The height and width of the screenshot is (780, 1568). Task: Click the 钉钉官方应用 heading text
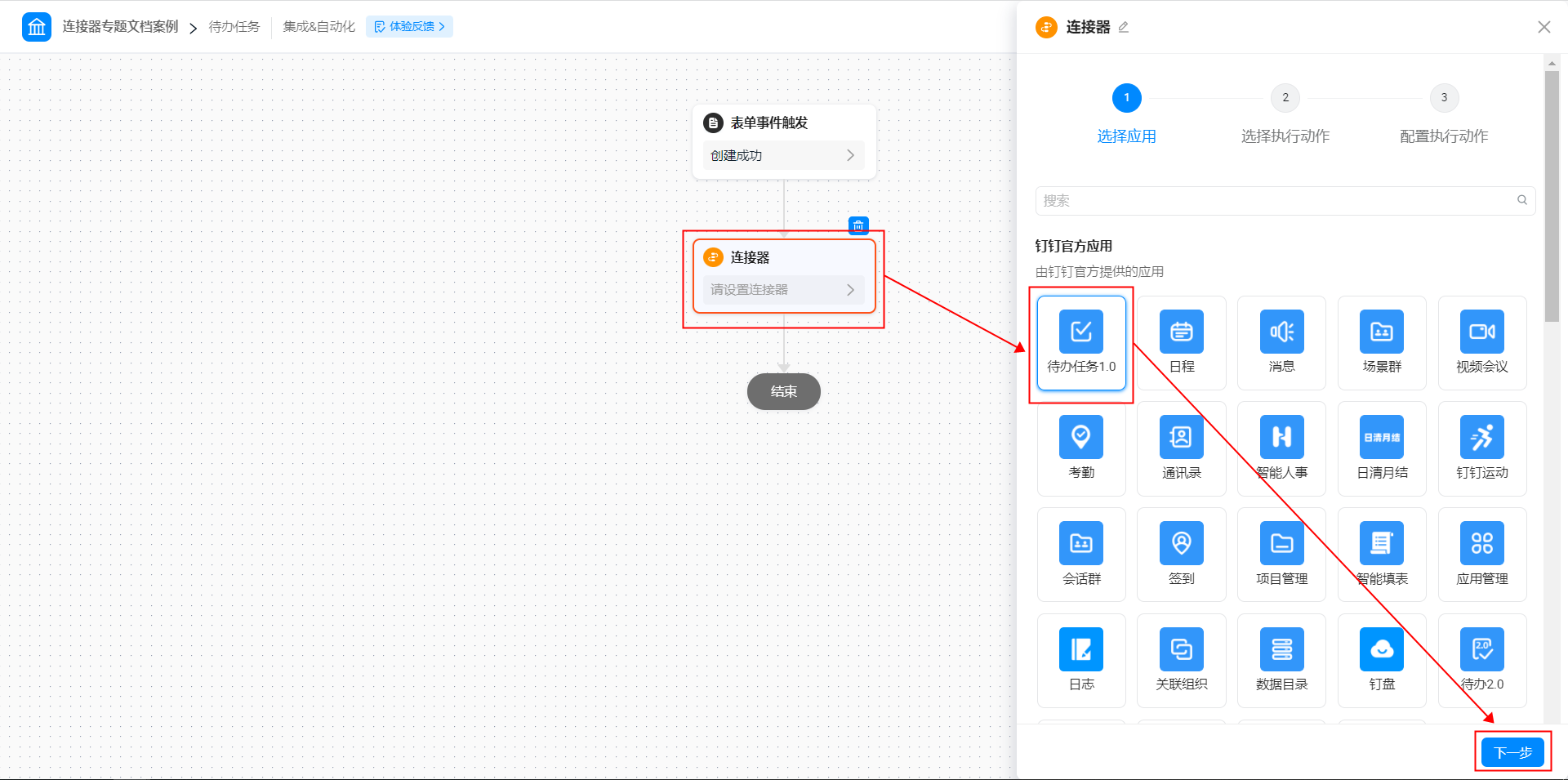coord(1074,246)
